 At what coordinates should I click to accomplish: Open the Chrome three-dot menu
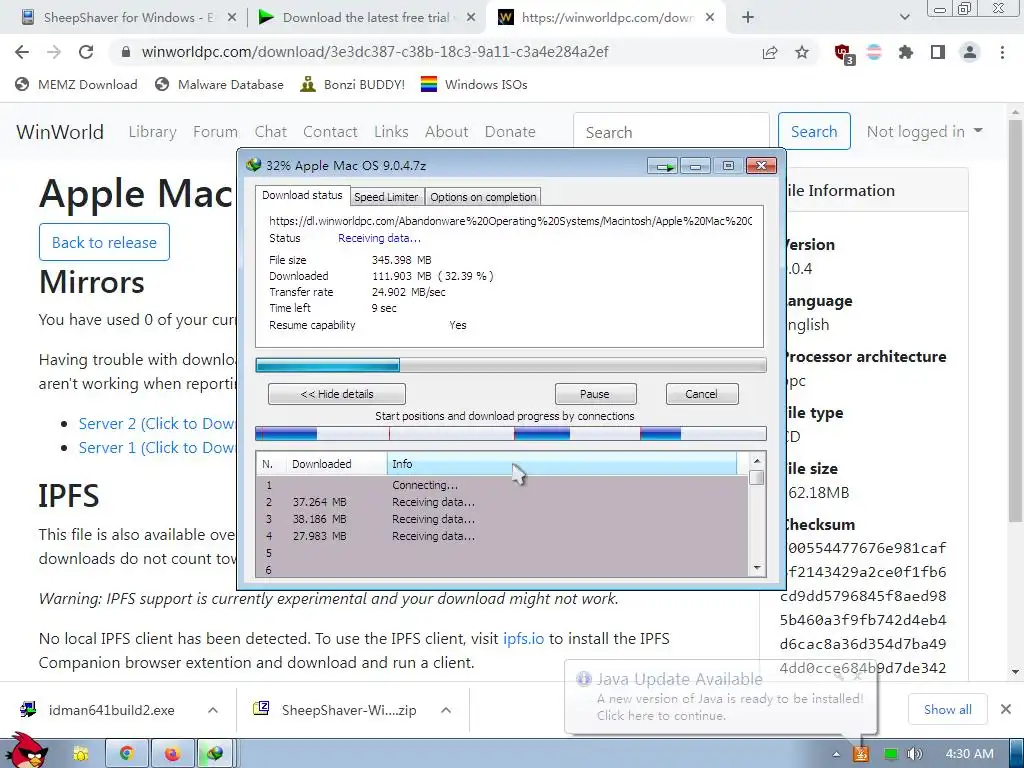pyautogui.click(x=1002, y=52)
